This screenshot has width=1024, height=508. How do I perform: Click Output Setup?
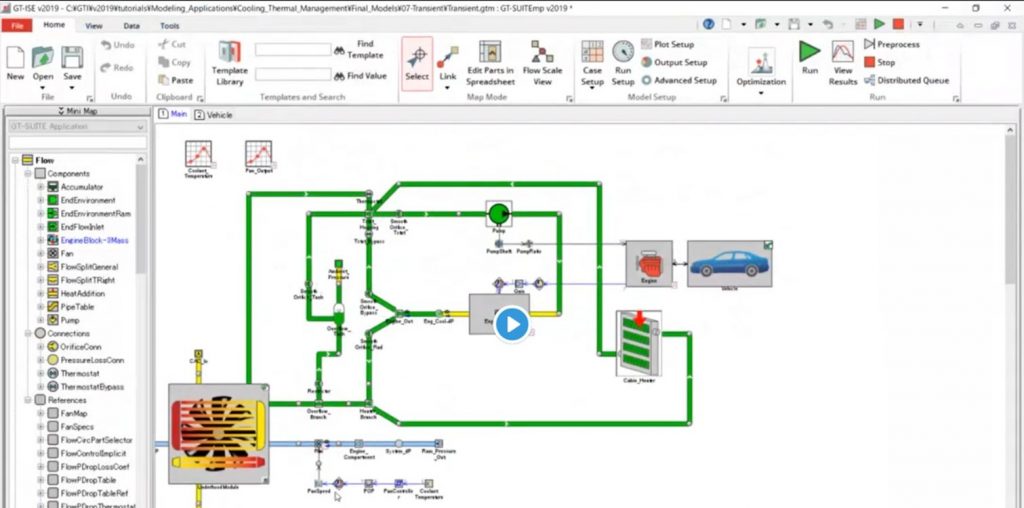674,62
